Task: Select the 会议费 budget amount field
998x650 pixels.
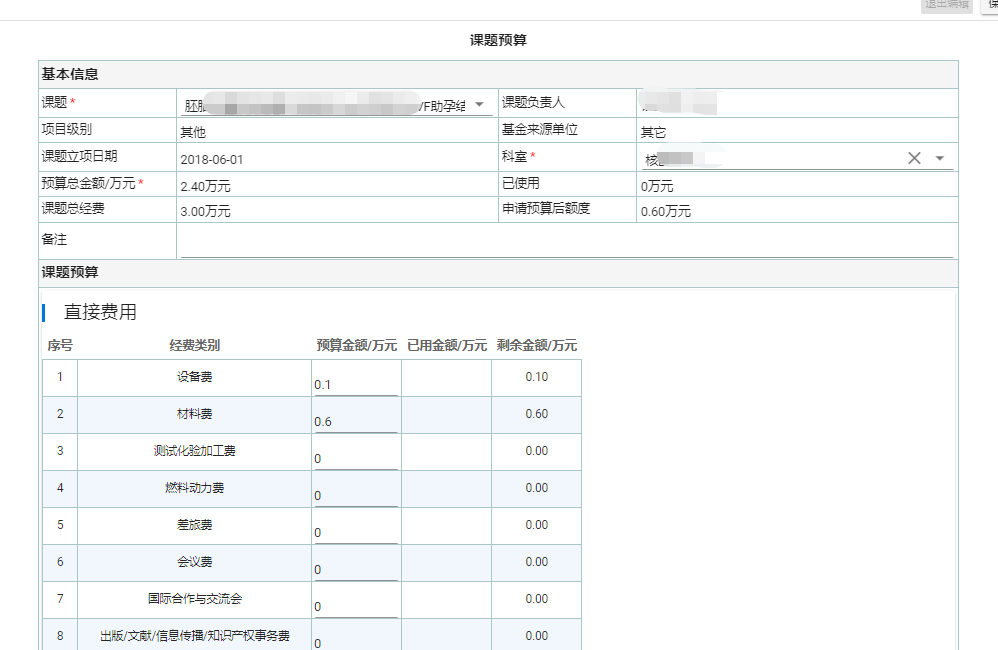Action: (x=355, y=569)
